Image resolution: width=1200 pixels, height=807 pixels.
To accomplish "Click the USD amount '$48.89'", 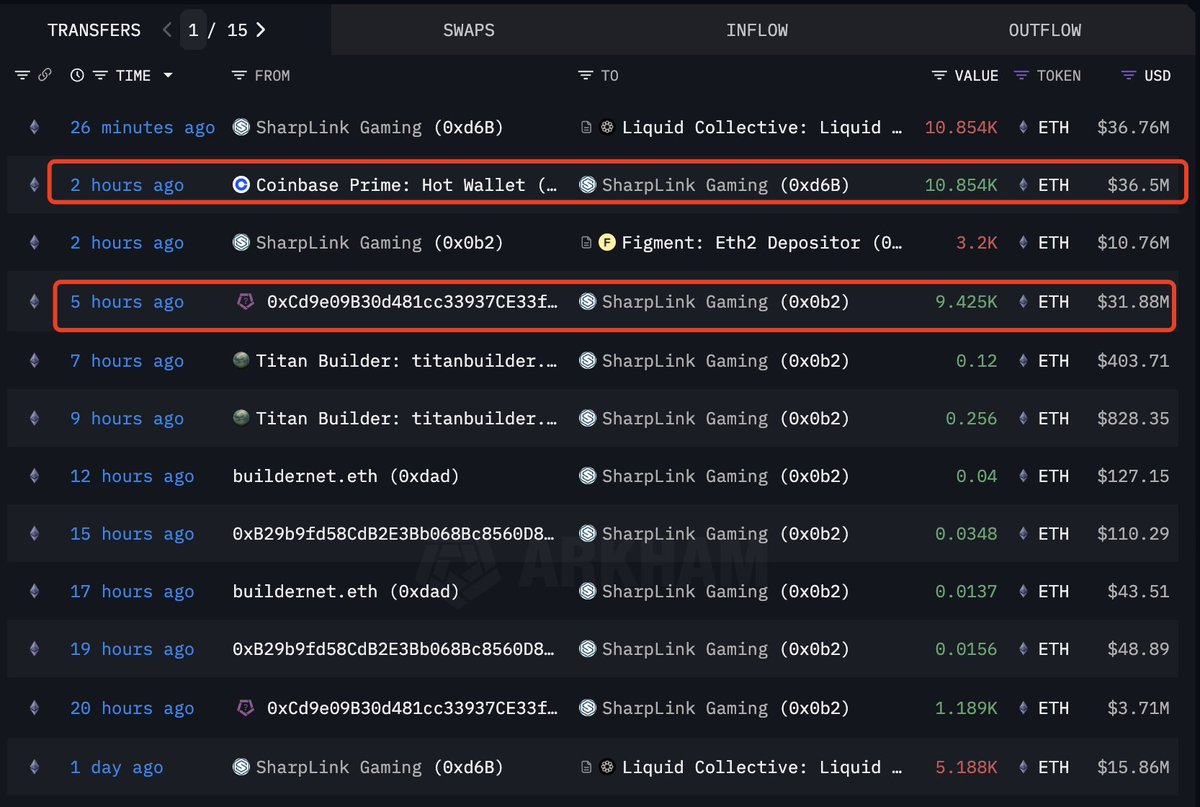I will pos(1138,649).
